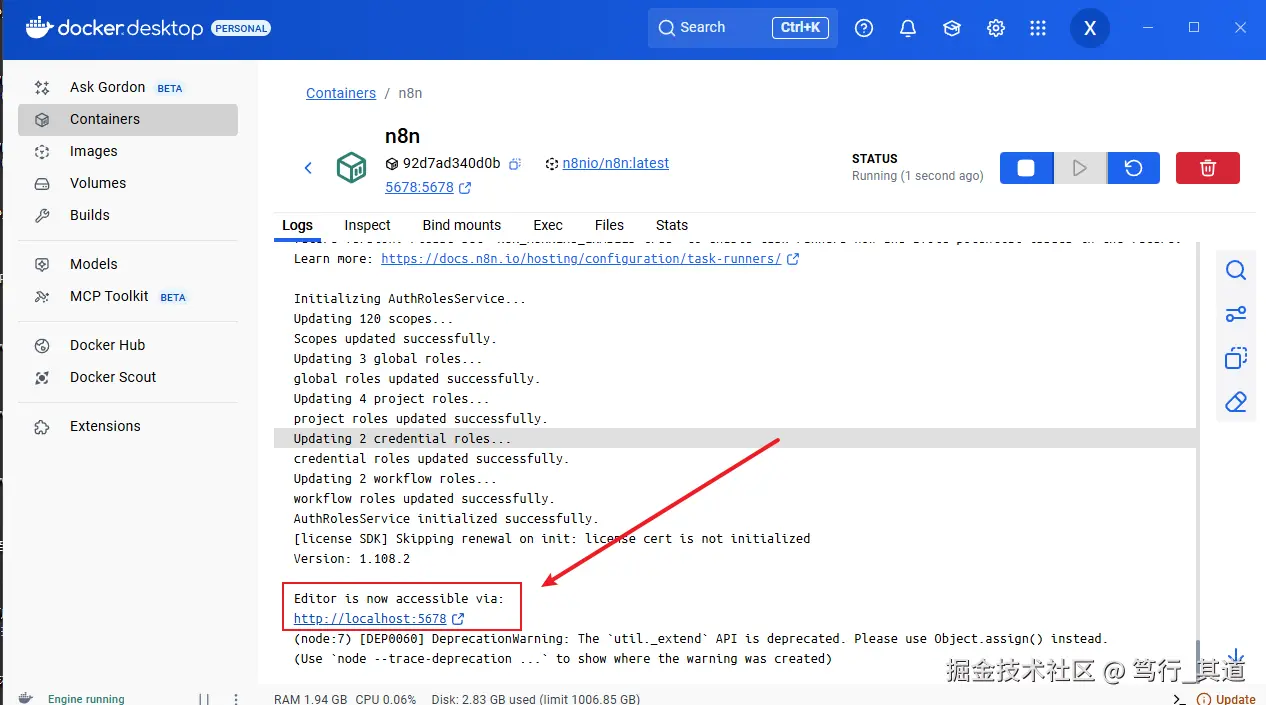The width and height of the screenshot is (1266, 705).
Task: Click the Start play button
Action: (x=1080, y=168)
